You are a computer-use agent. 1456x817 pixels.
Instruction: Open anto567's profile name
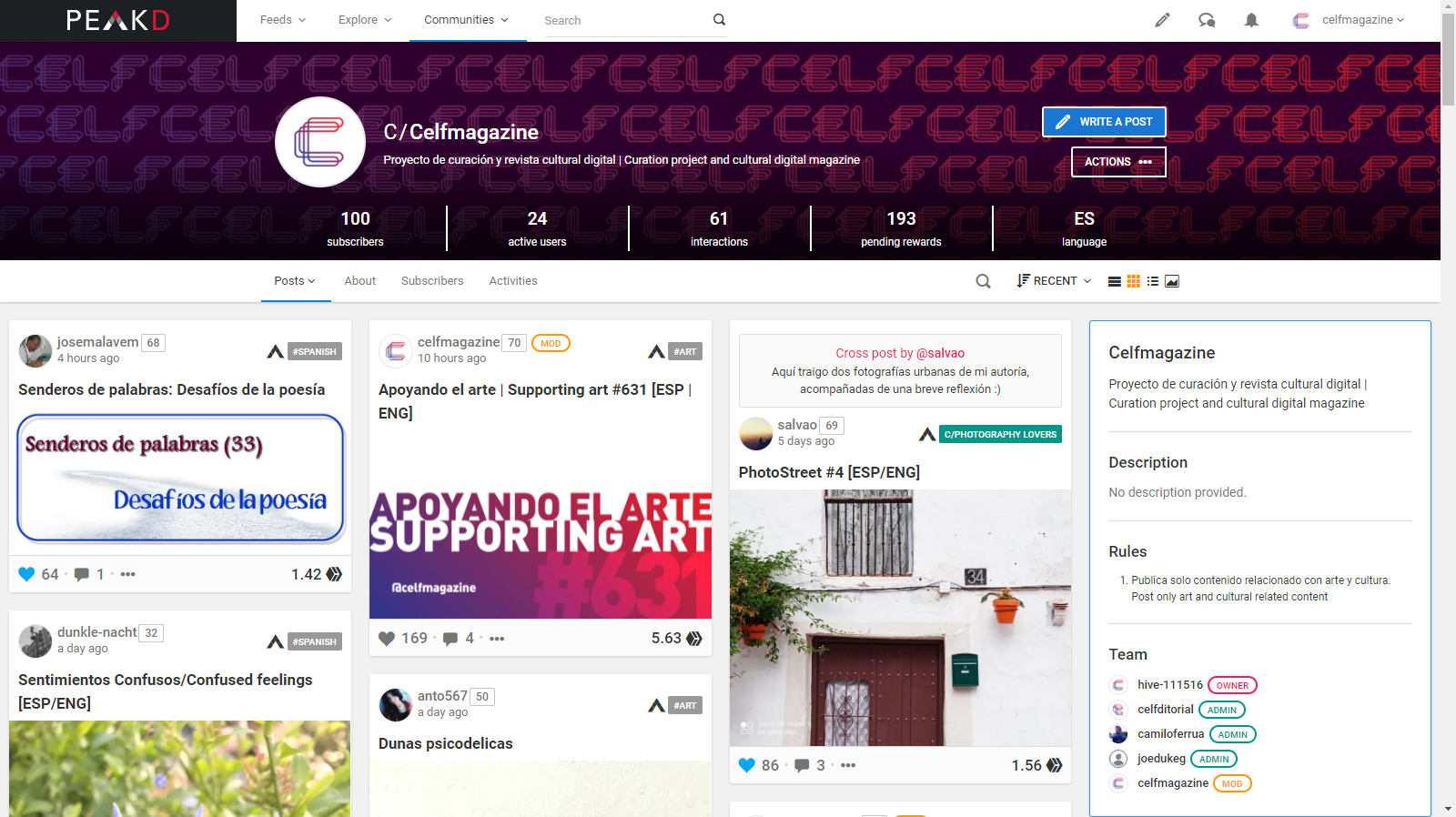pos(442,696)
